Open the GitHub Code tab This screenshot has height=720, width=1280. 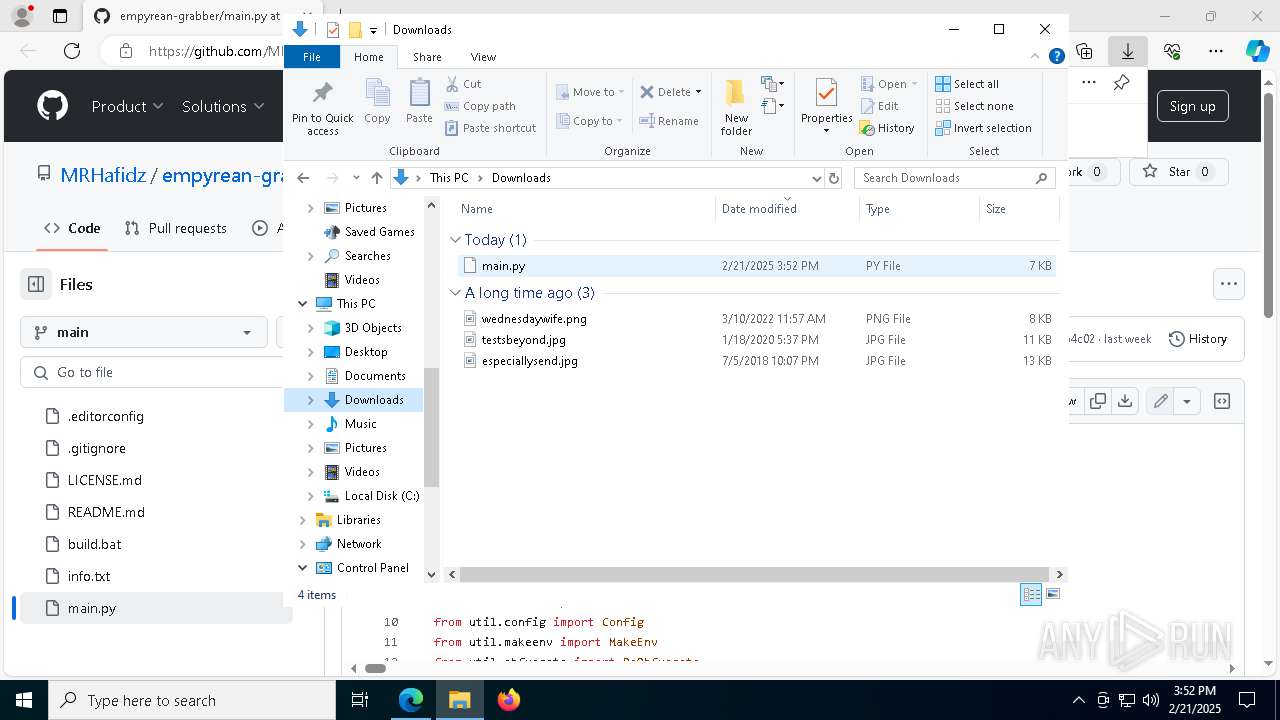[72, 228]
